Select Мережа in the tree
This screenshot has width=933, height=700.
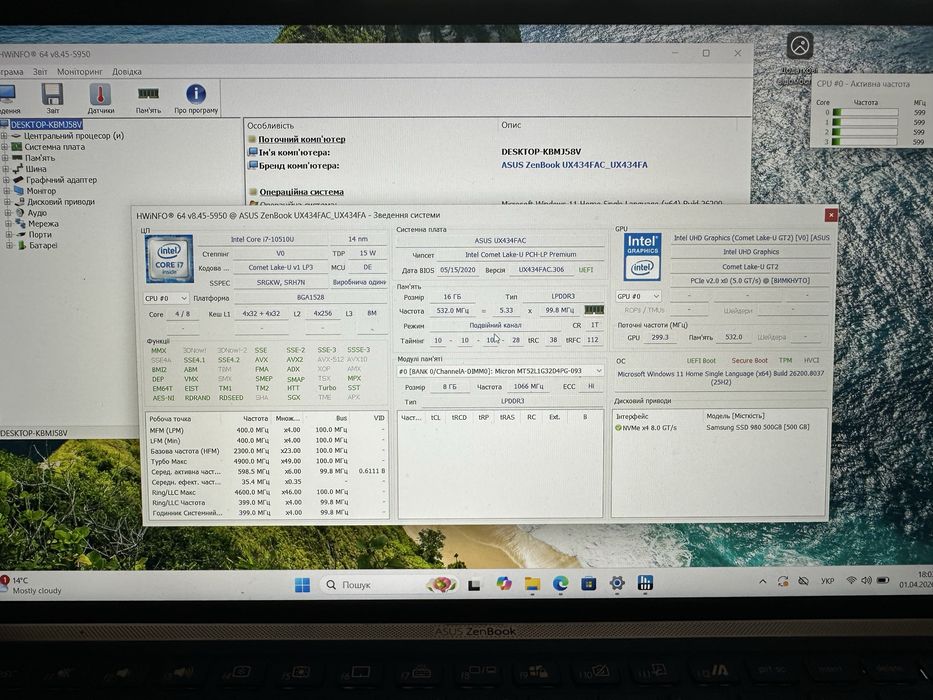click(x=43, y=224)
